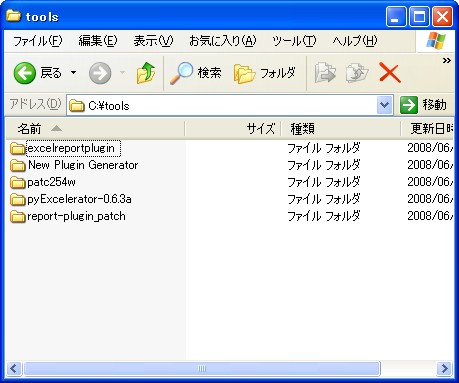Select the patc254w folder icon
Screen dimensions: 459x383
tap(18, 182)
